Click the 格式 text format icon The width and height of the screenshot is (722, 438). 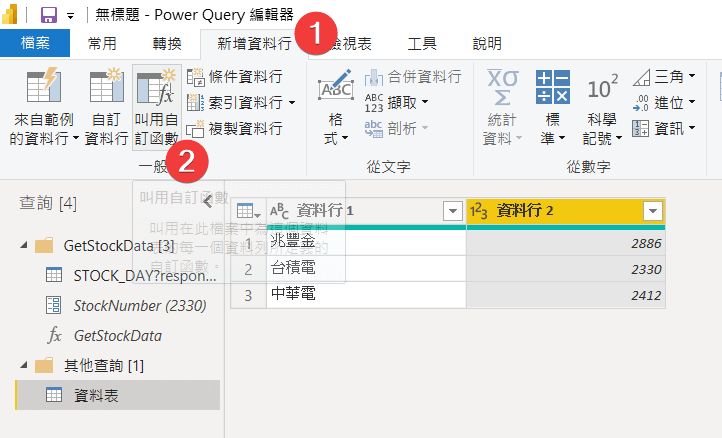point(335,89)
